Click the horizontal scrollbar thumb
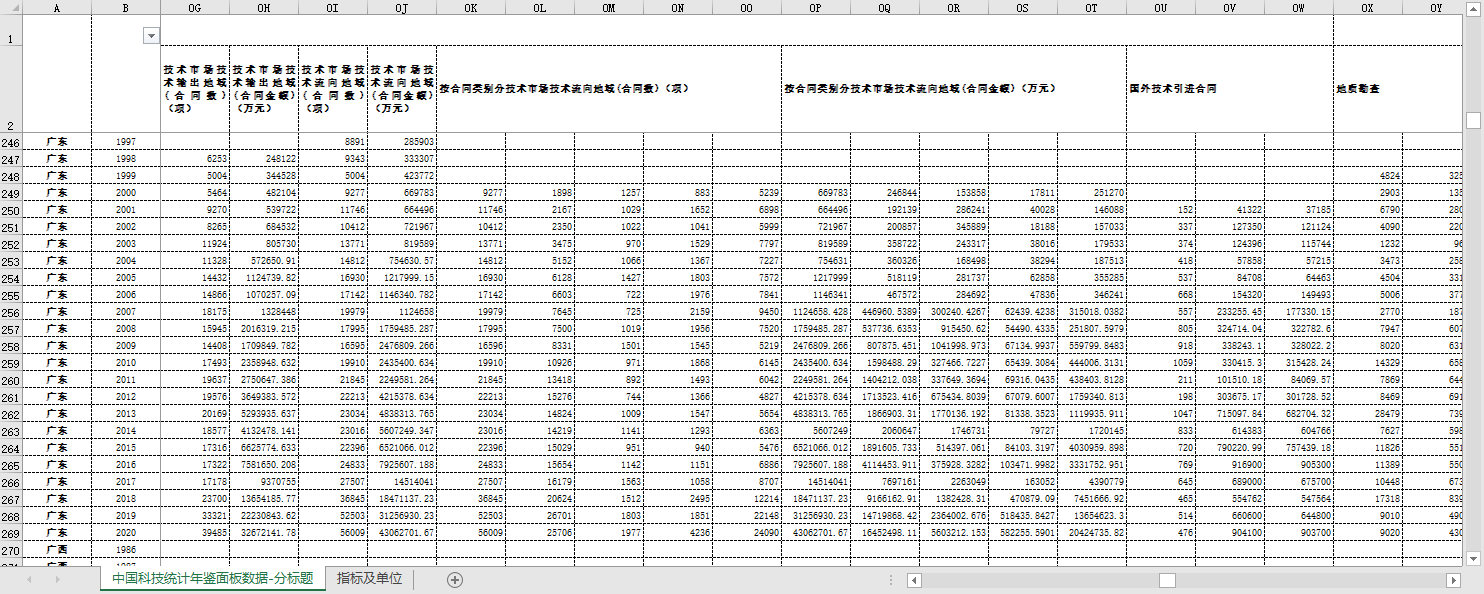The image size is (1484, 594). [1167, 580]
